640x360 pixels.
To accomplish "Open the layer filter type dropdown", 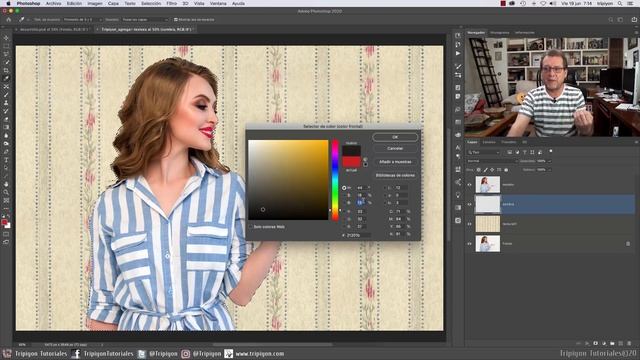I will (484, 152).
